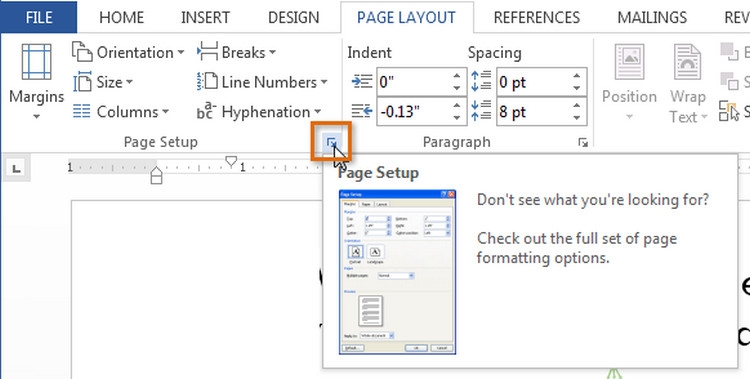Screen dimensions: 750x379
Task: Click the Wrap Text icon
Action: [x=688, y=62]
